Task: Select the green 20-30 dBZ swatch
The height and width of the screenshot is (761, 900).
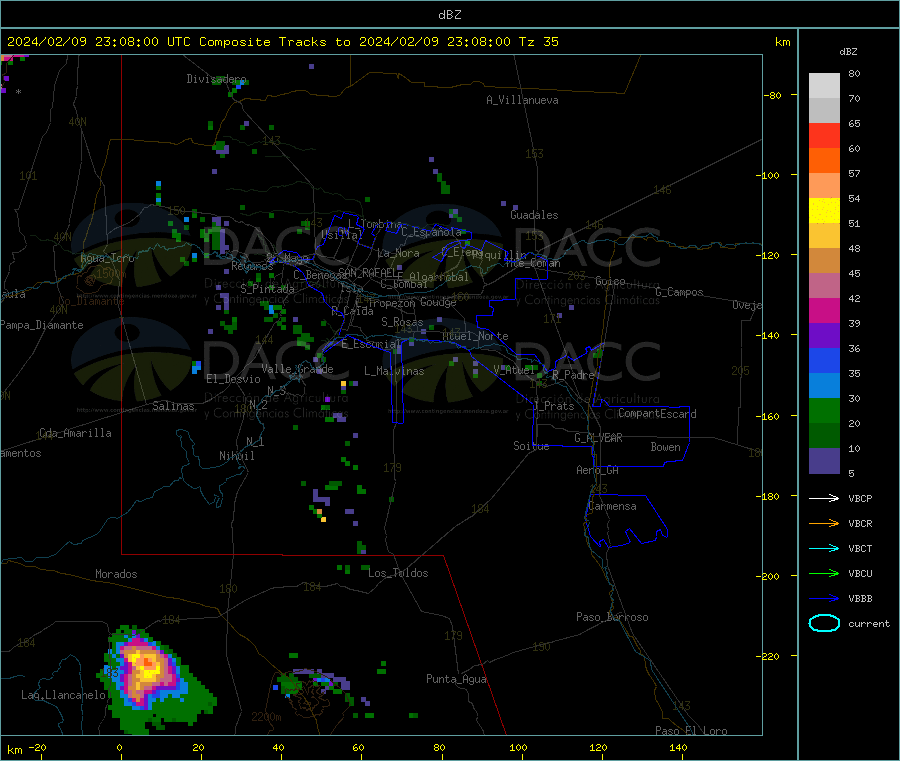Action: (x=824, y=410)
